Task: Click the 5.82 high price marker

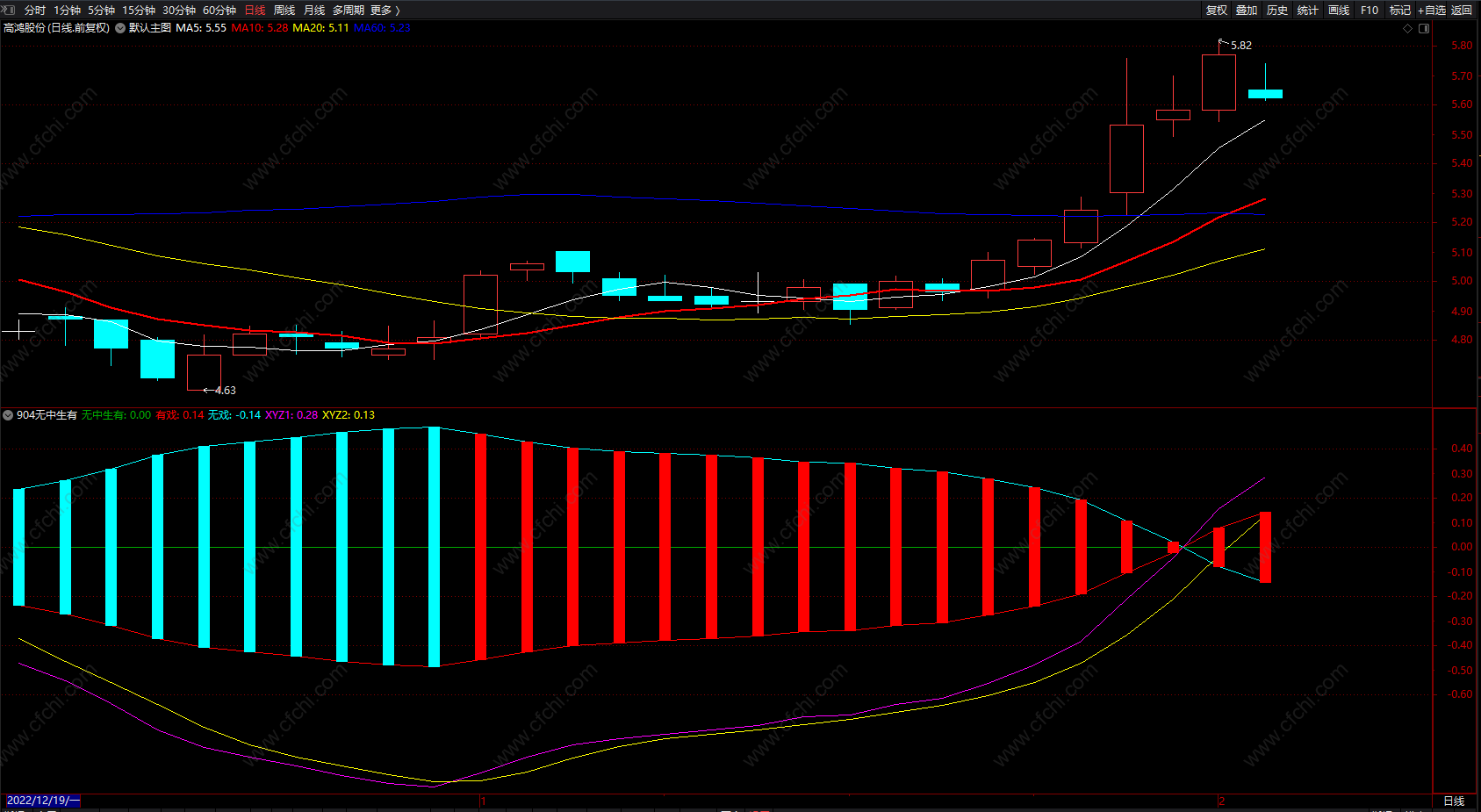Action: click(1241, 46)
